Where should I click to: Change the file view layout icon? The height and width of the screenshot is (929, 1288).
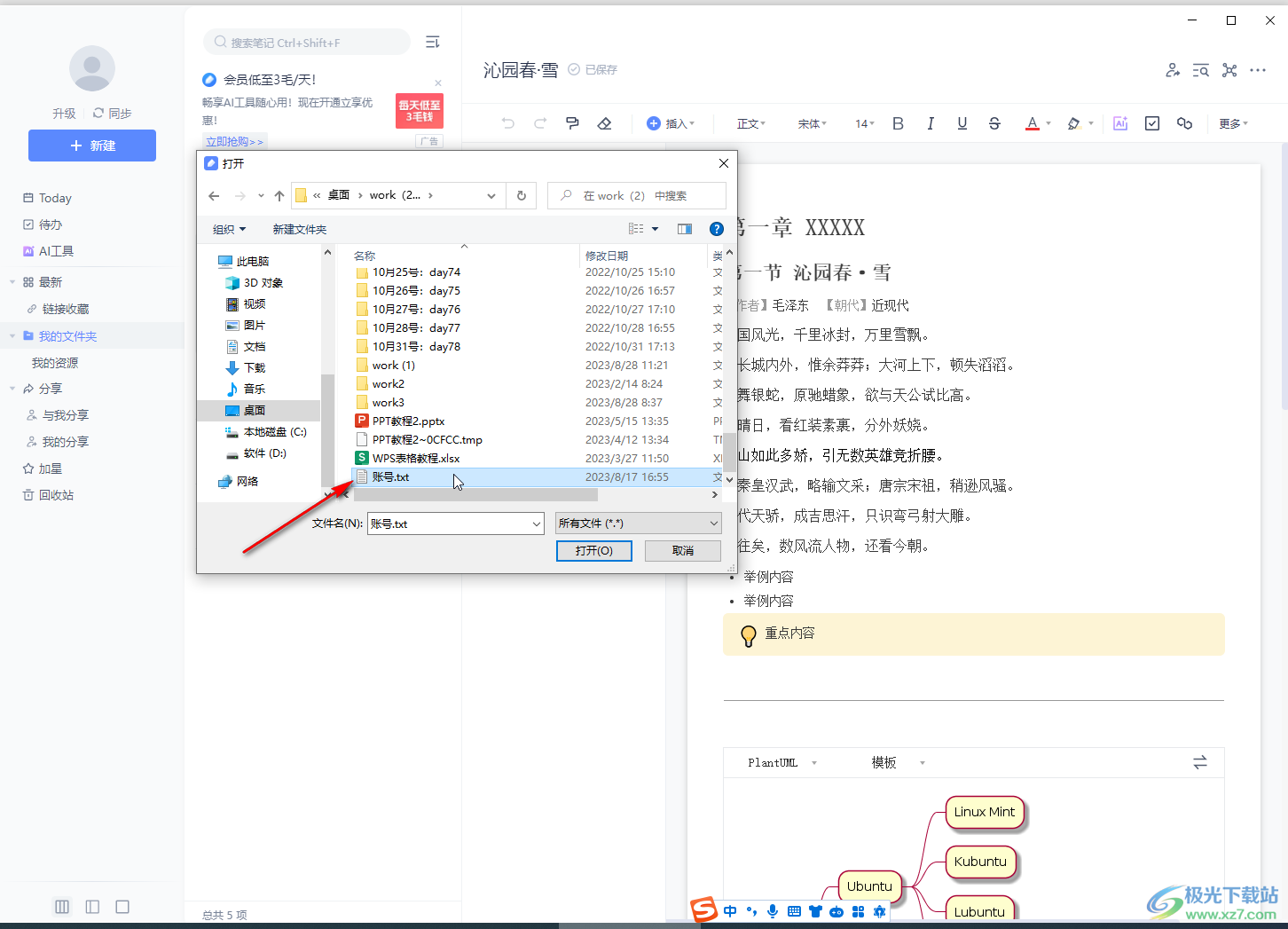coord(636,229)
